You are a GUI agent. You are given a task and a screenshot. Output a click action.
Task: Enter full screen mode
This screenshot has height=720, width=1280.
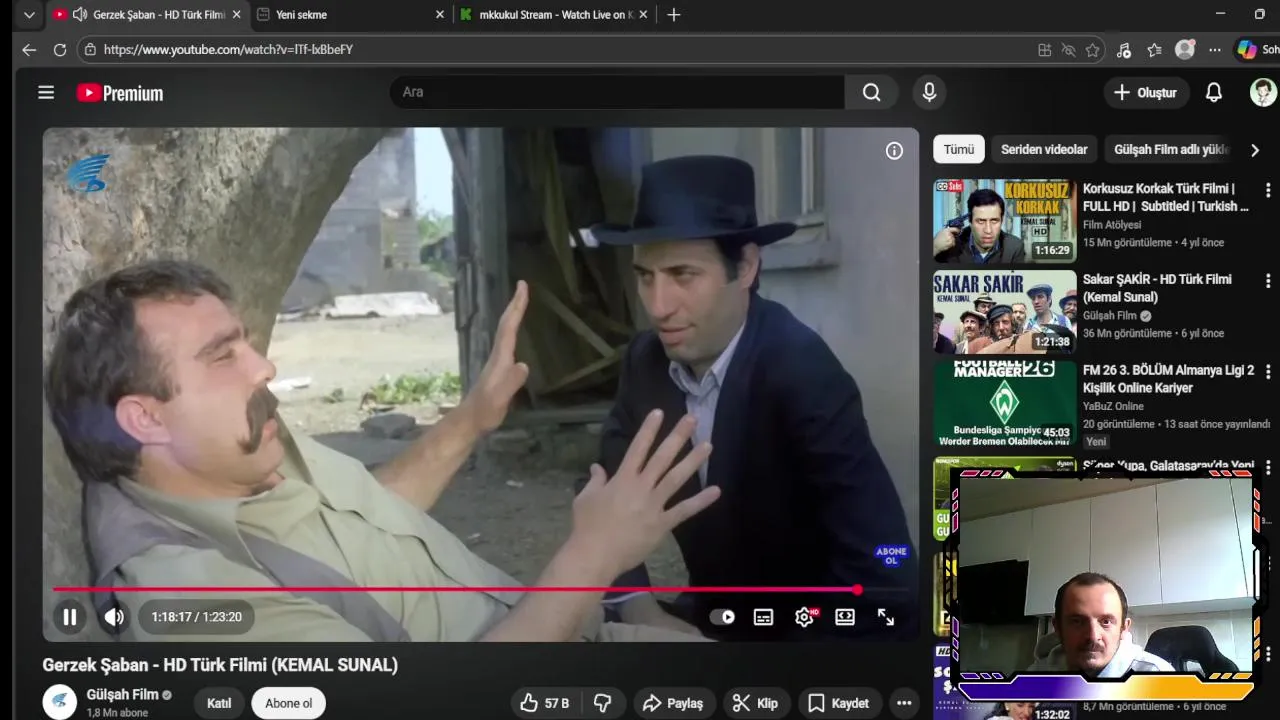886,617
